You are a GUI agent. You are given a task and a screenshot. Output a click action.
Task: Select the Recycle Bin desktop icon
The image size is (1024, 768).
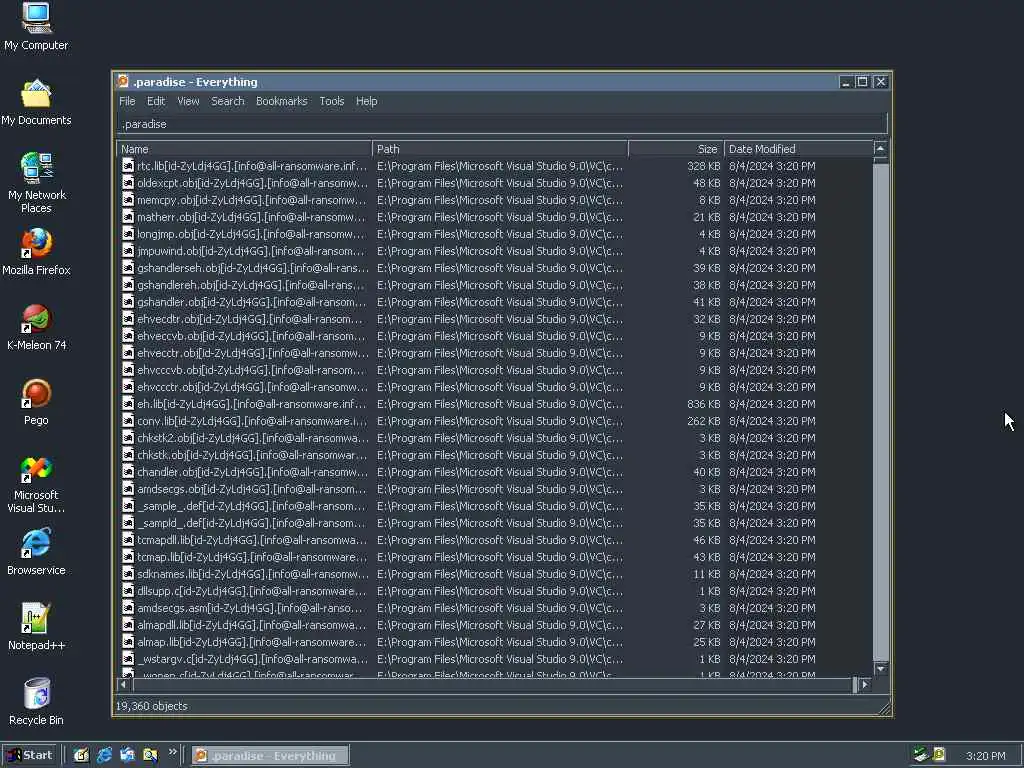(x=36, y=701)
